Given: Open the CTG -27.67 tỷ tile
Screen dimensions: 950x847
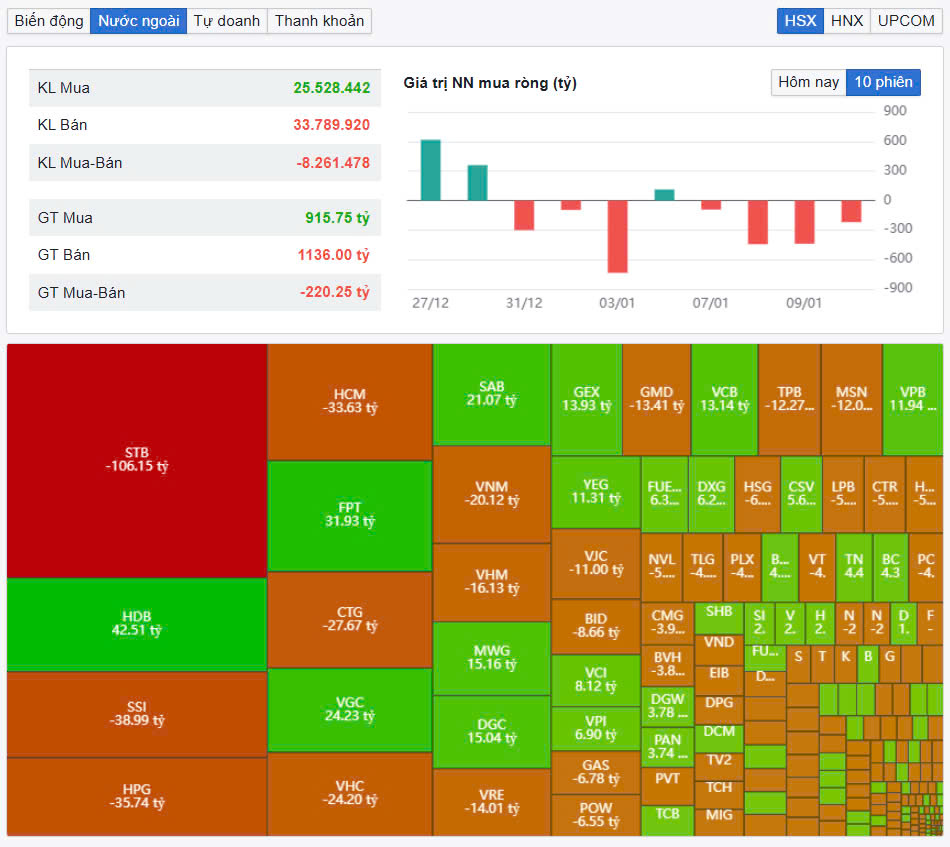Looking at the screenshot, I should click(x=350, y=620).
